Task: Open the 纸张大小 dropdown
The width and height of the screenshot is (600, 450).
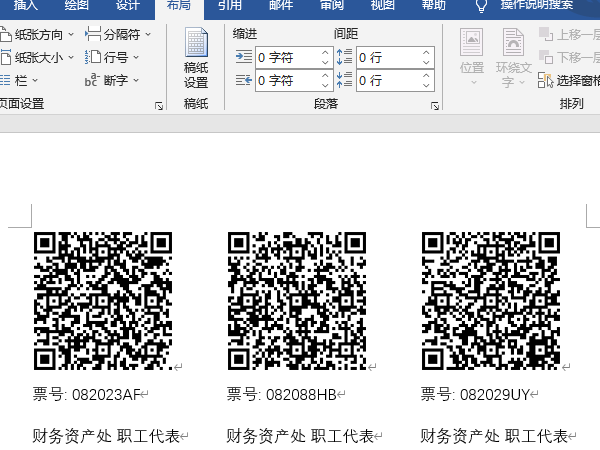Action: [37, 58]
